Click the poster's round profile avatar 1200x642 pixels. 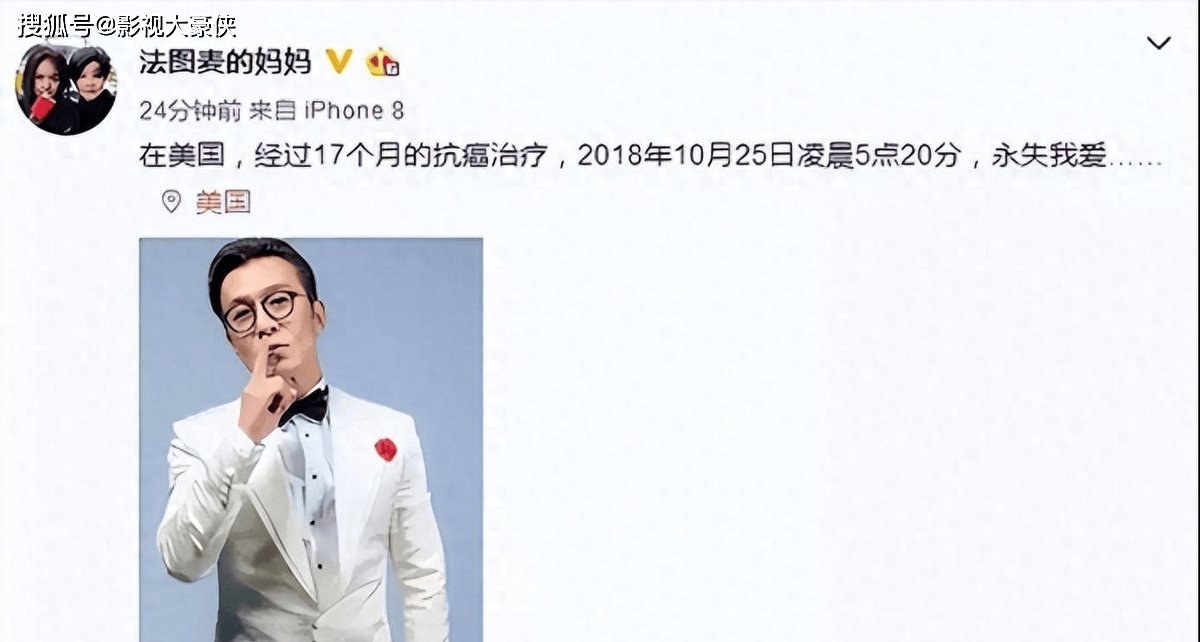[65, 89]
